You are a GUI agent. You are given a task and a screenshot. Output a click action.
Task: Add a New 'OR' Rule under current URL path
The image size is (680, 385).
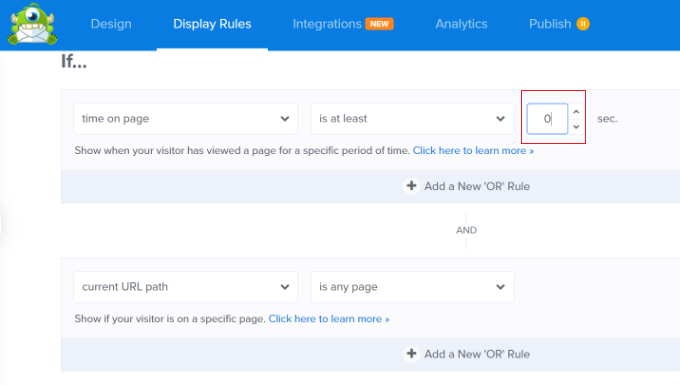point(467,354)
